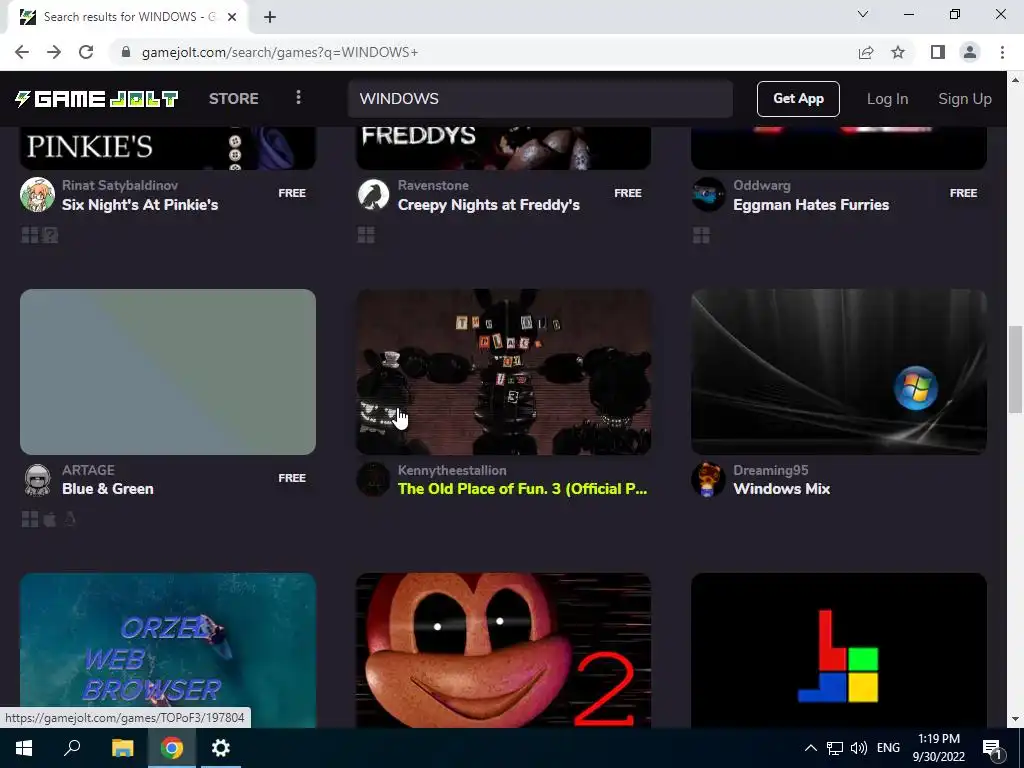
Task: Open the Settings gear in taskbar
Action: coord(221,748)
